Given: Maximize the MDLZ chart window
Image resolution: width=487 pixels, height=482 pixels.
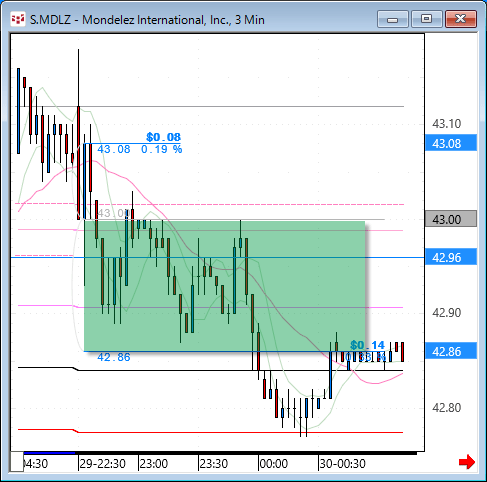Looking at the screenshot, I should click(x=426, y=19).
